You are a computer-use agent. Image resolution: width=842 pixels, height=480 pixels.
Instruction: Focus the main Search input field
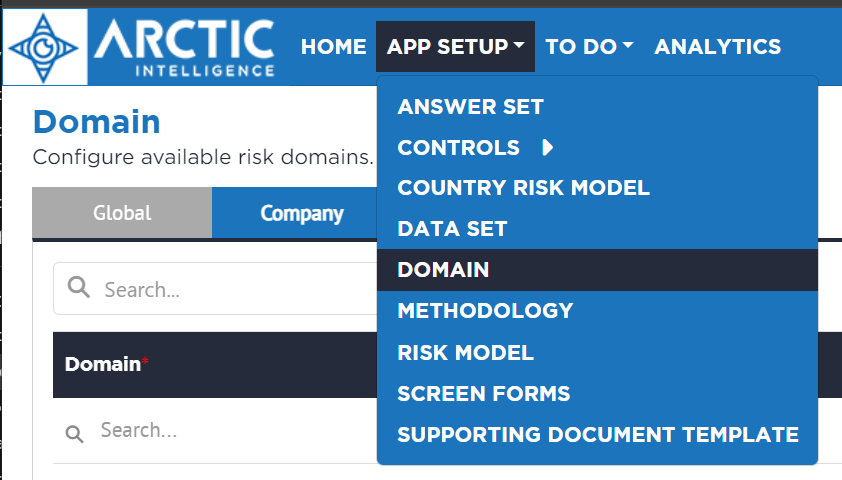click(x=216, y=289)
